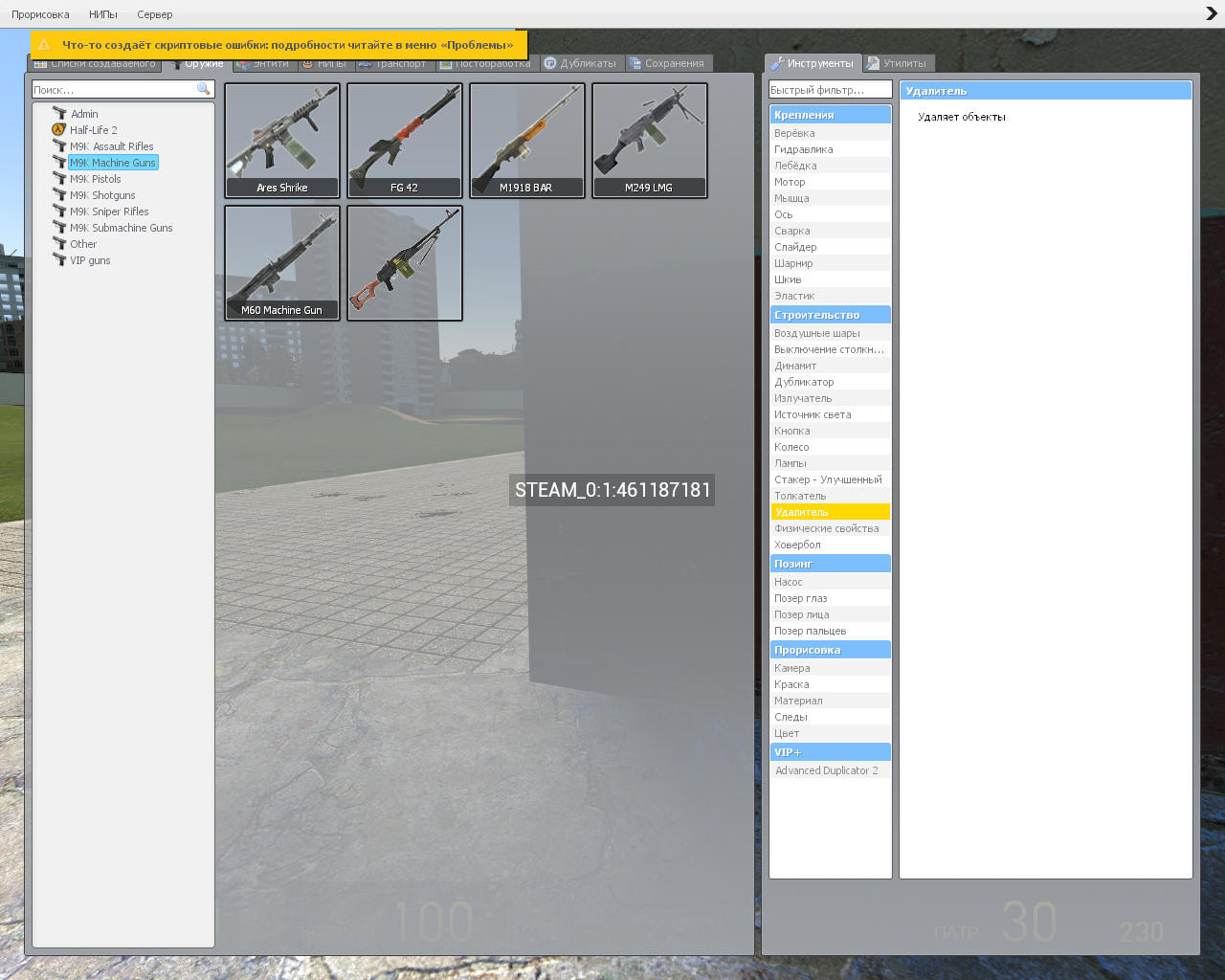Select the Слайдер tool
Viewport: 1225px width, 980px height.
tap(831, 247)
